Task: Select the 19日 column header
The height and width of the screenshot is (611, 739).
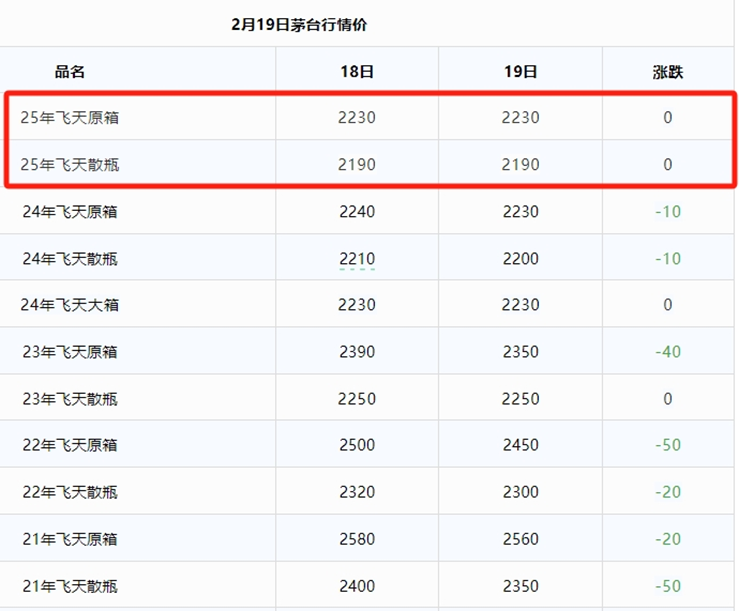Action: [520, 72]
